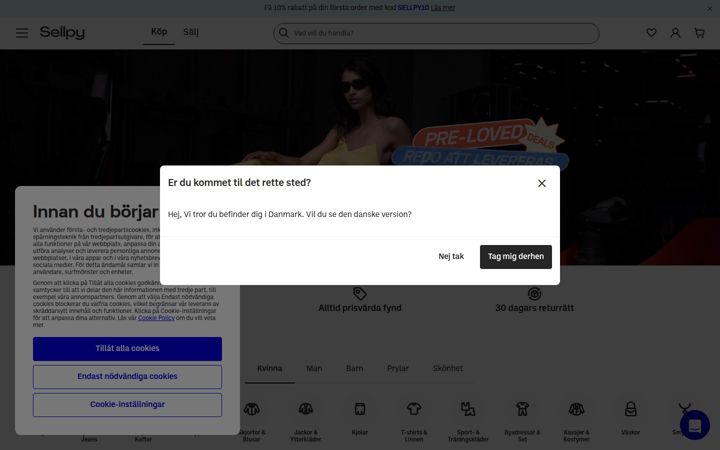Image resolution: width=720 pixels, height=450 pixels.
Task: Accept with Tillåt alla cookies
Action: tap(127, 349)
